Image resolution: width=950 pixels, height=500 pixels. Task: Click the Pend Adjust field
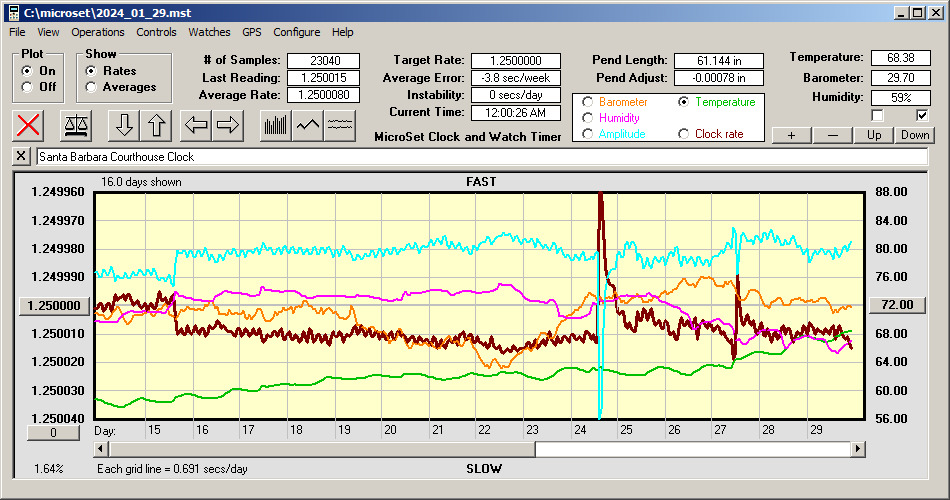click(719, 78)
